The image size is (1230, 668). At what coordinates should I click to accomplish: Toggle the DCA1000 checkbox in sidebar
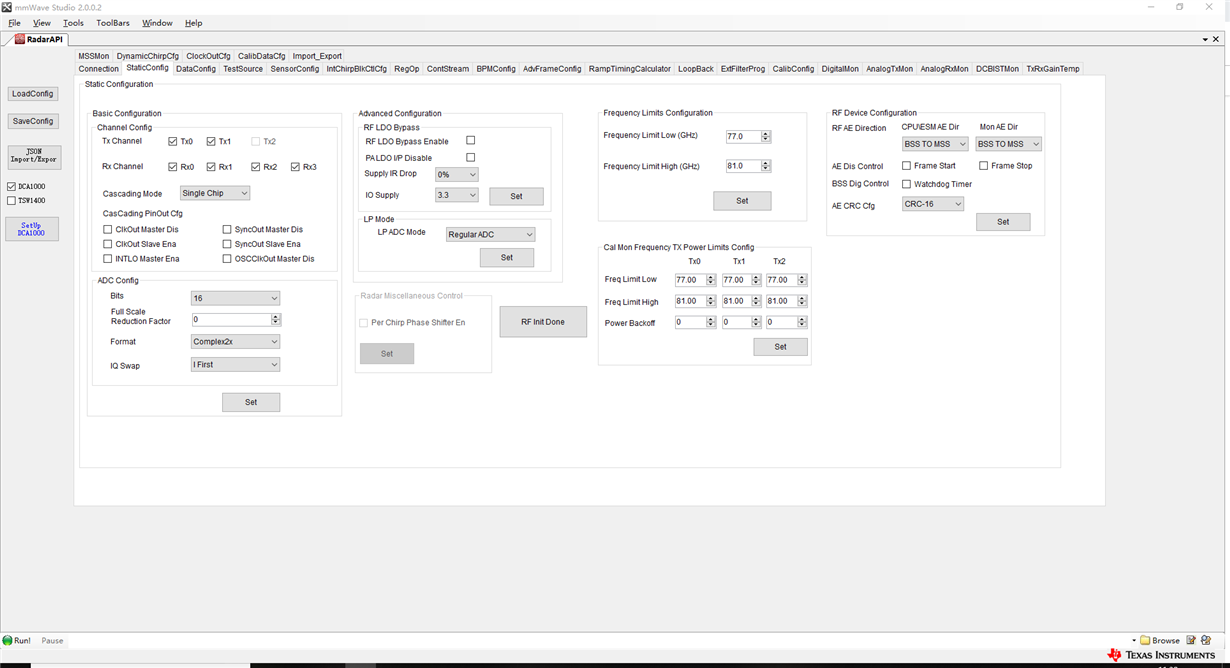coord(11,187)
